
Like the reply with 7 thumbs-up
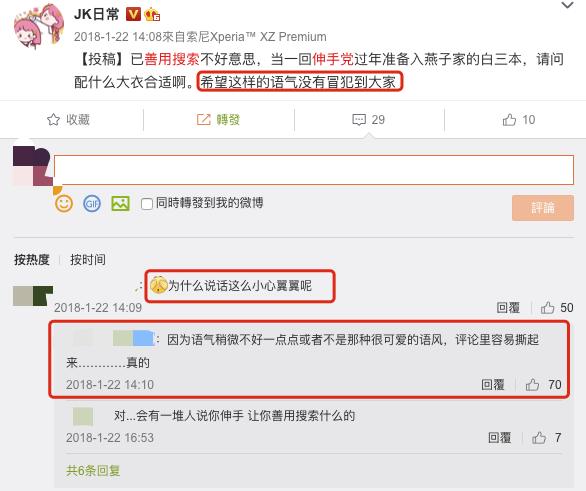539,438
